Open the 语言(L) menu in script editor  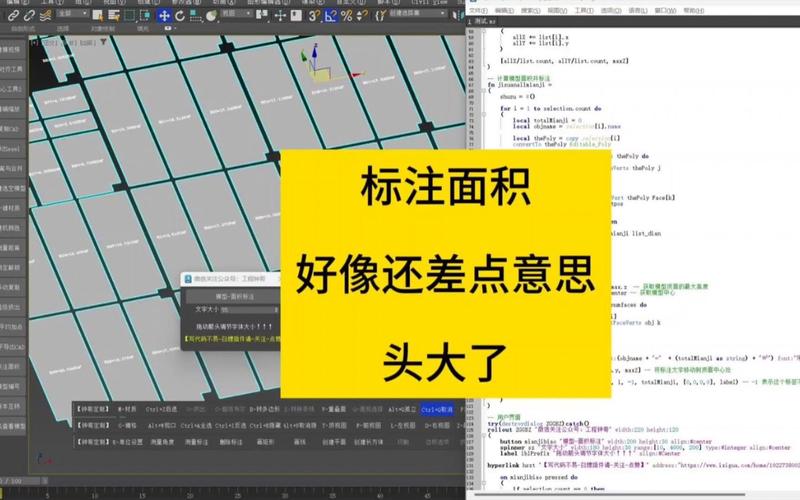tap(637, 10)
